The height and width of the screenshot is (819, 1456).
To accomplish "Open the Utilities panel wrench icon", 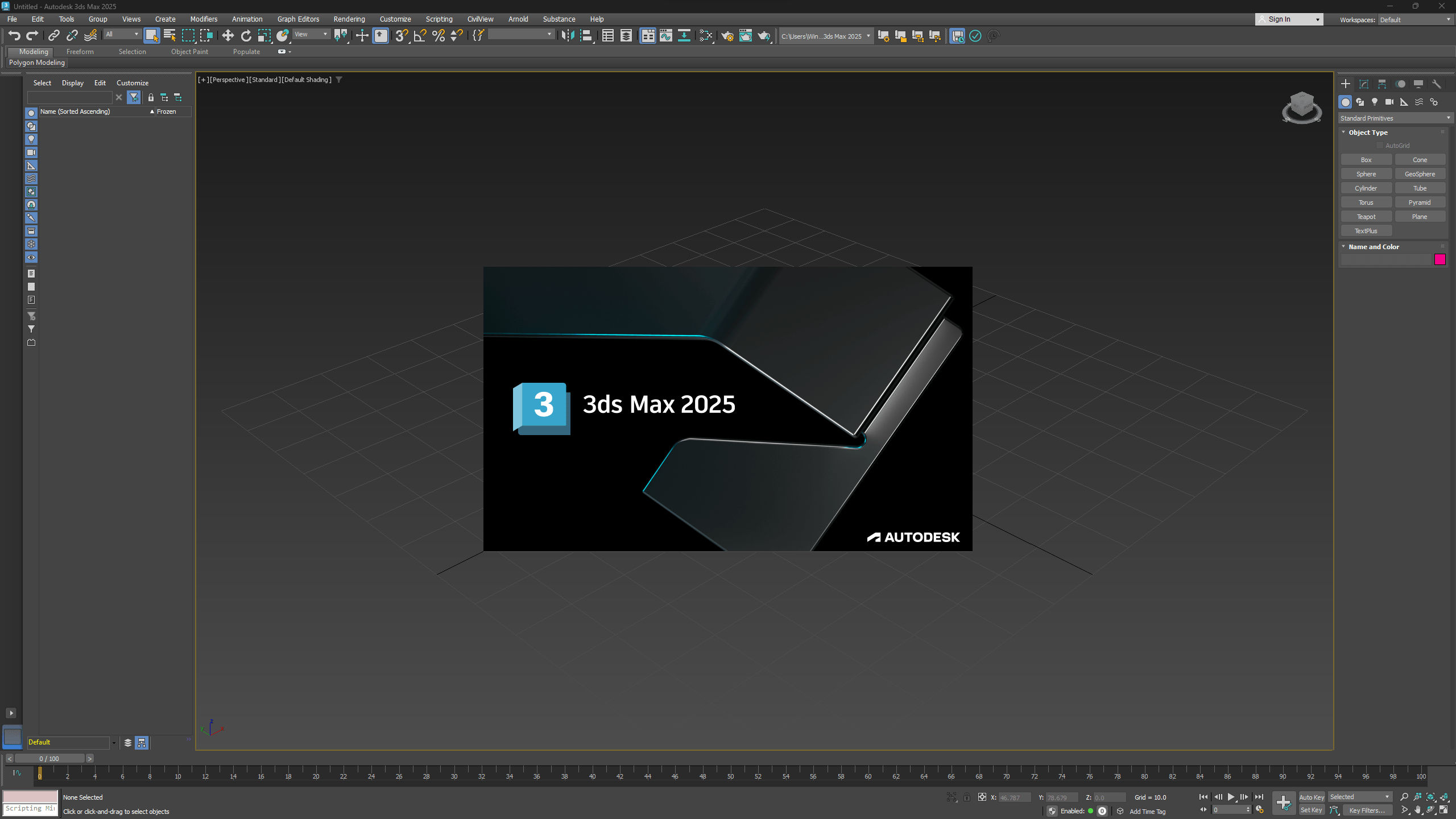I will [x=1436, y=84].
